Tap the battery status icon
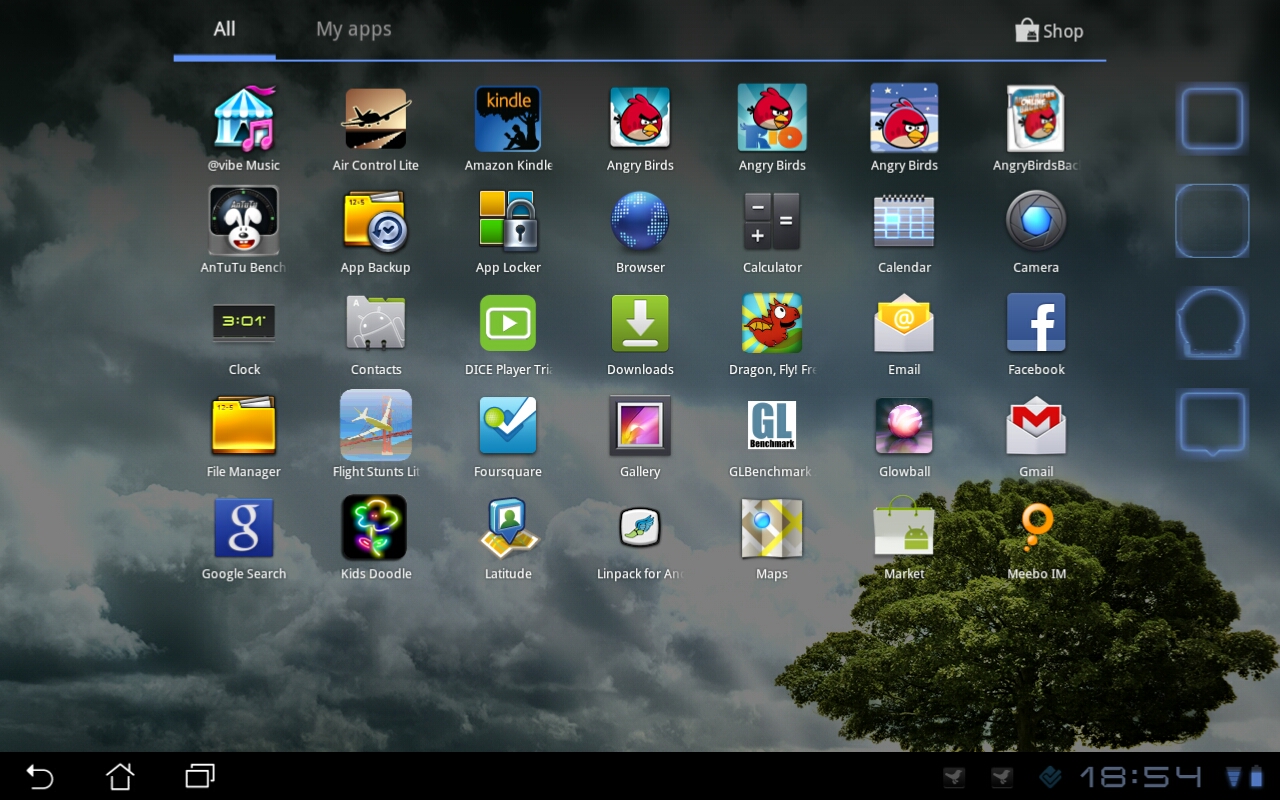 (1256, 777)
